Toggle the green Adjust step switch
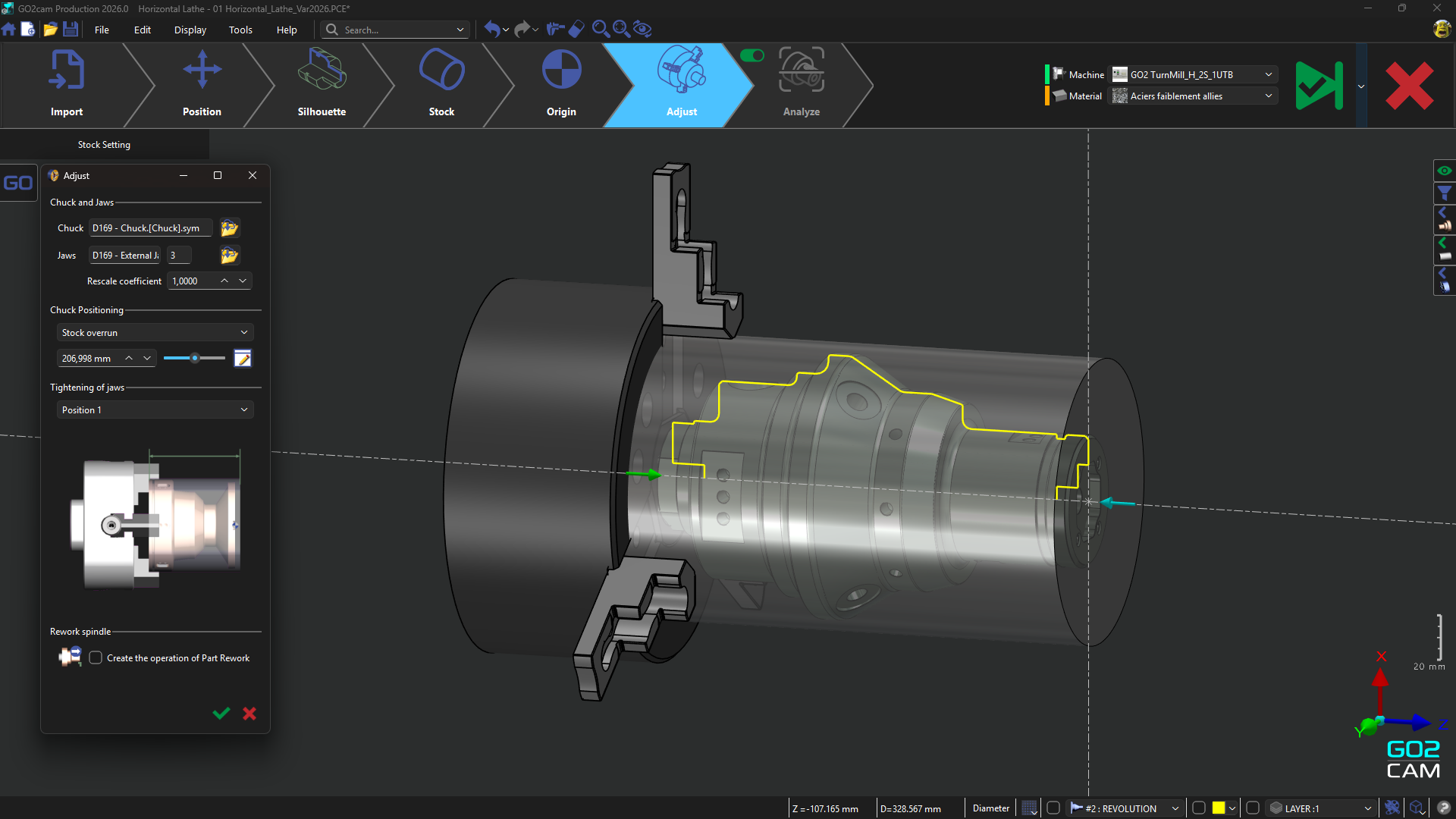 pyautogui.click(x=752, y=55)
